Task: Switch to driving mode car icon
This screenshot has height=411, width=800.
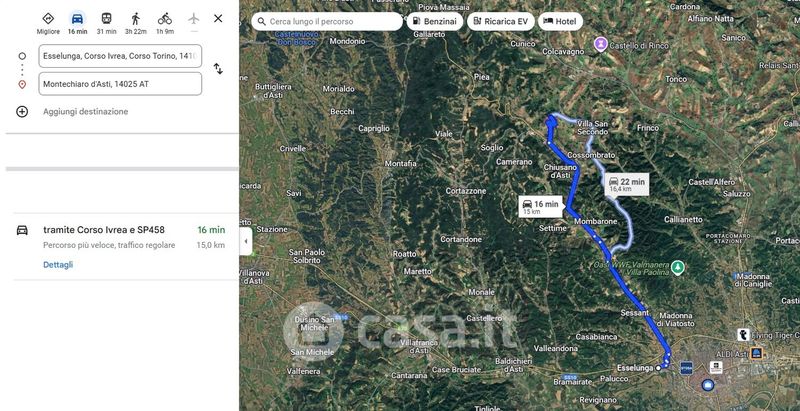Action: pyautogui.click(x=78, y=19)
